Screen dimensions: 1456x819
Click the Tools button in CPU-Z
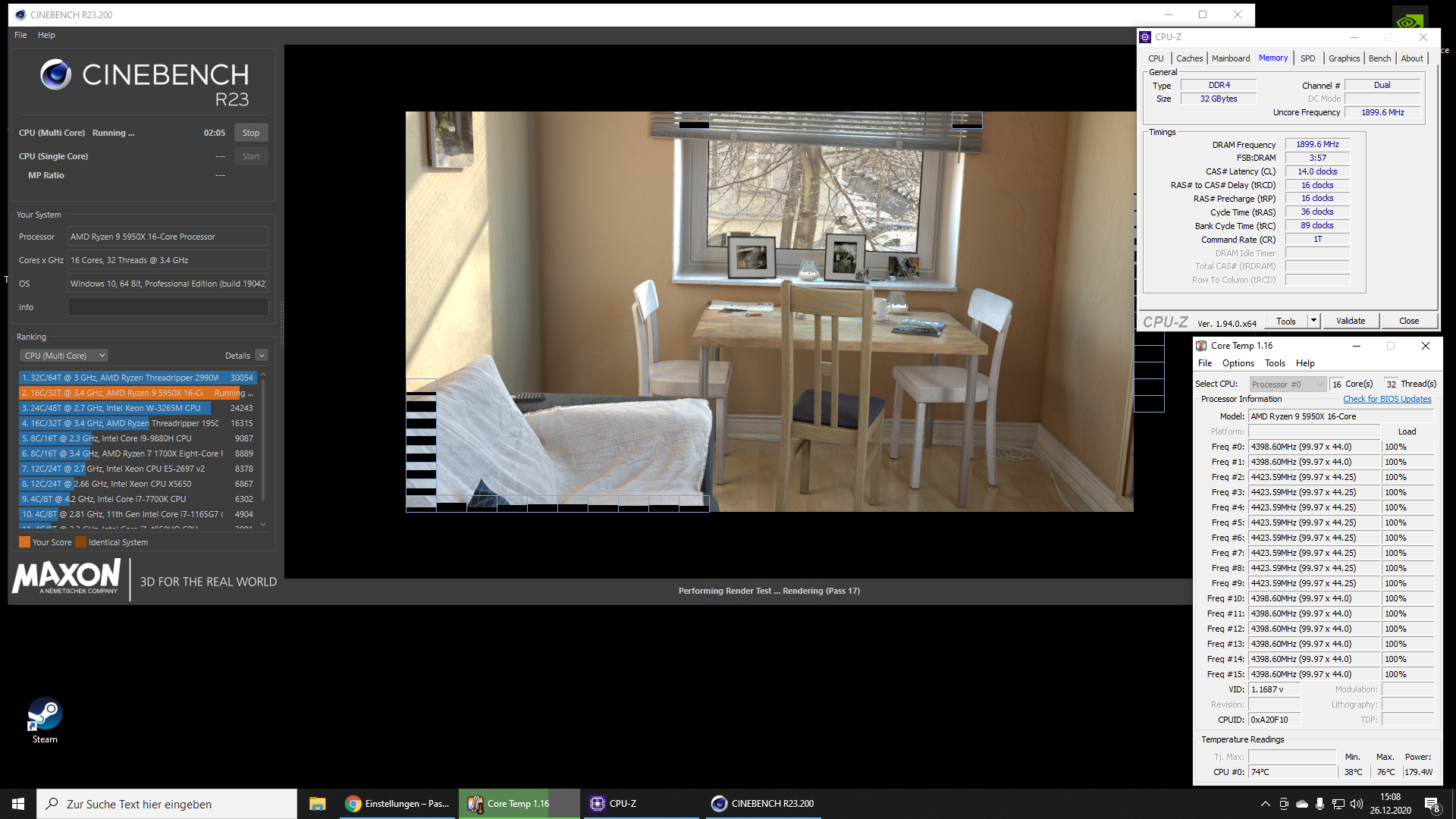(x=1286, y=321)
